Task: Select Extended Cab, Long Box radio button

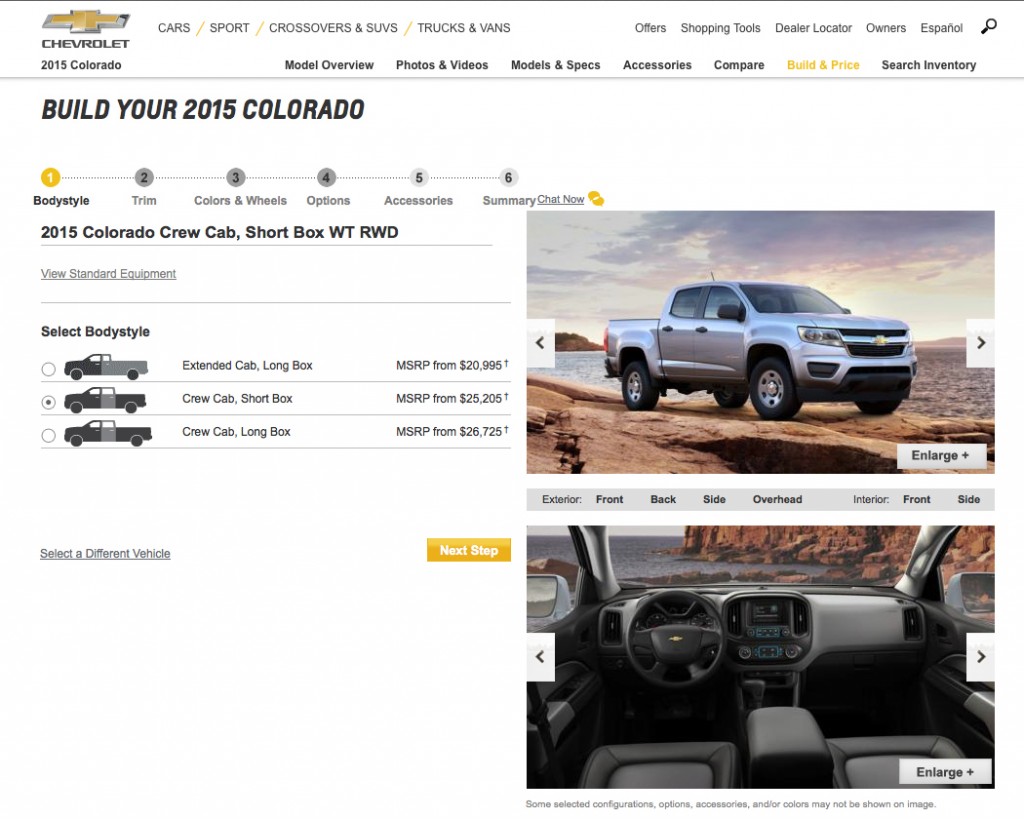Action: 48,369
